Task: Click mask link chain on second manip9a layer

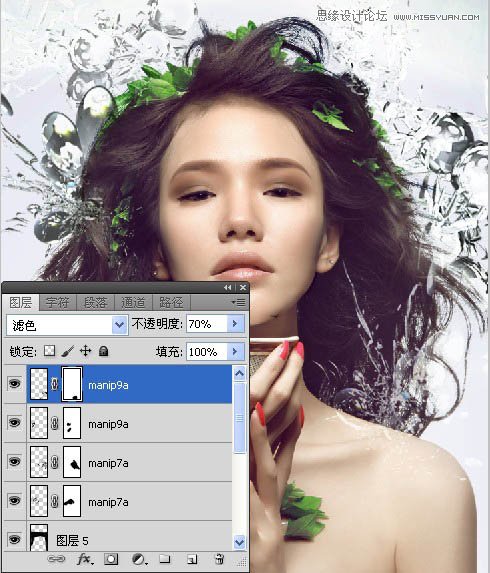Action: point(54,423)
